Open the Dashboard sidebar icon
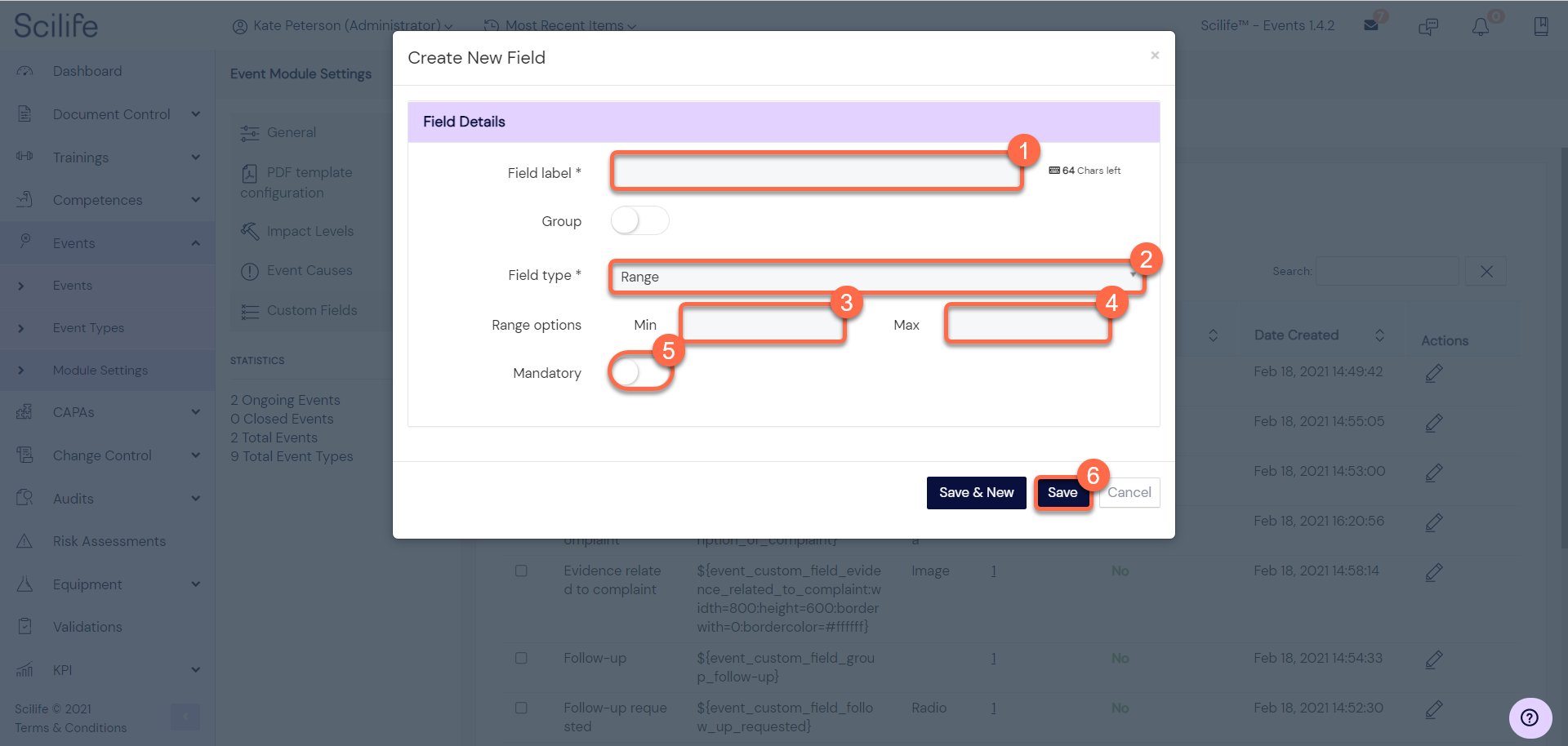Viewport: 1568px width, 746px height. [25, 71]
